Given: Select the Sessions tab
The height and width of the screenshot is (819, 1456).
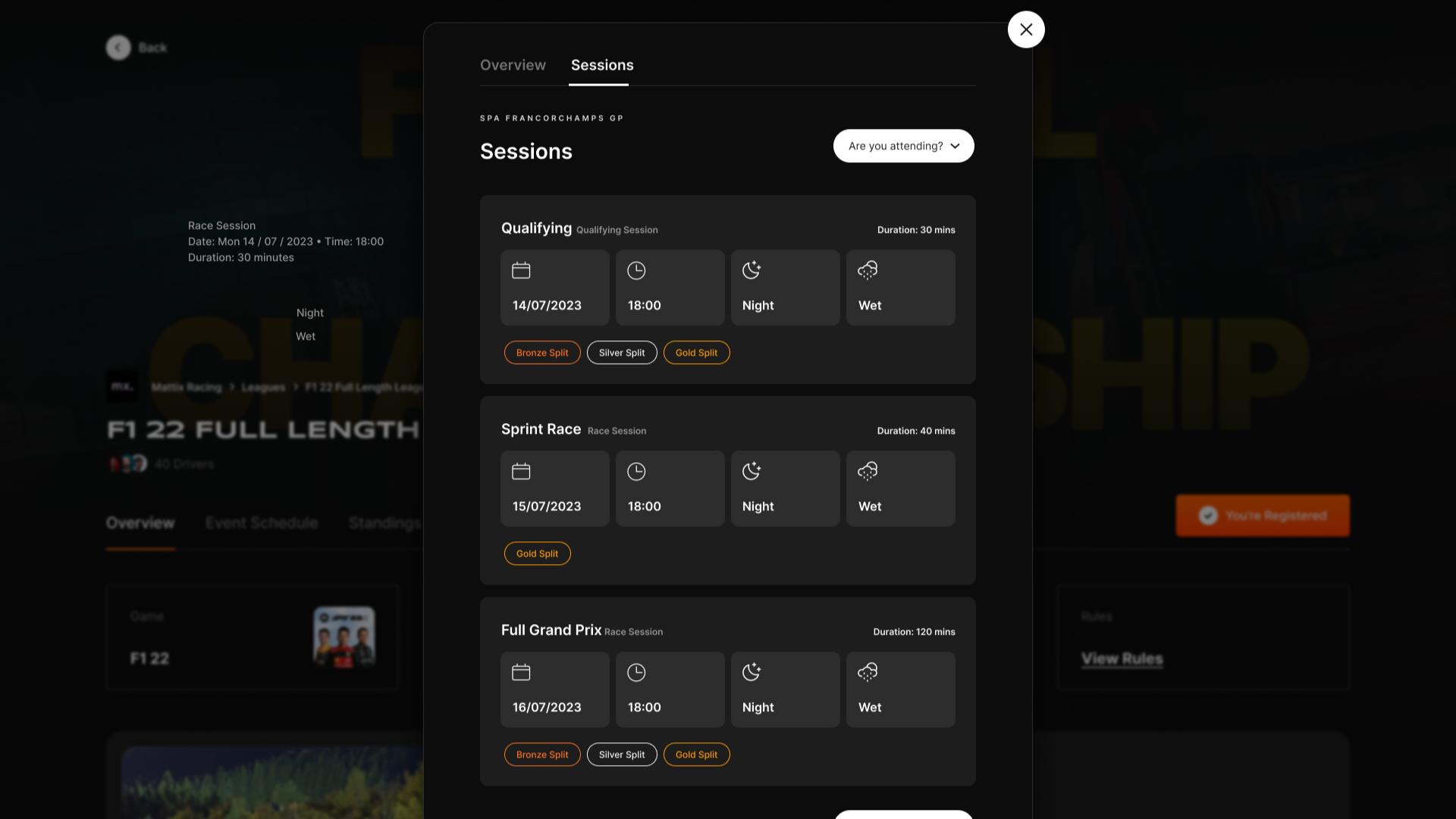Looking at the screenshot, I should coord(601,65).
